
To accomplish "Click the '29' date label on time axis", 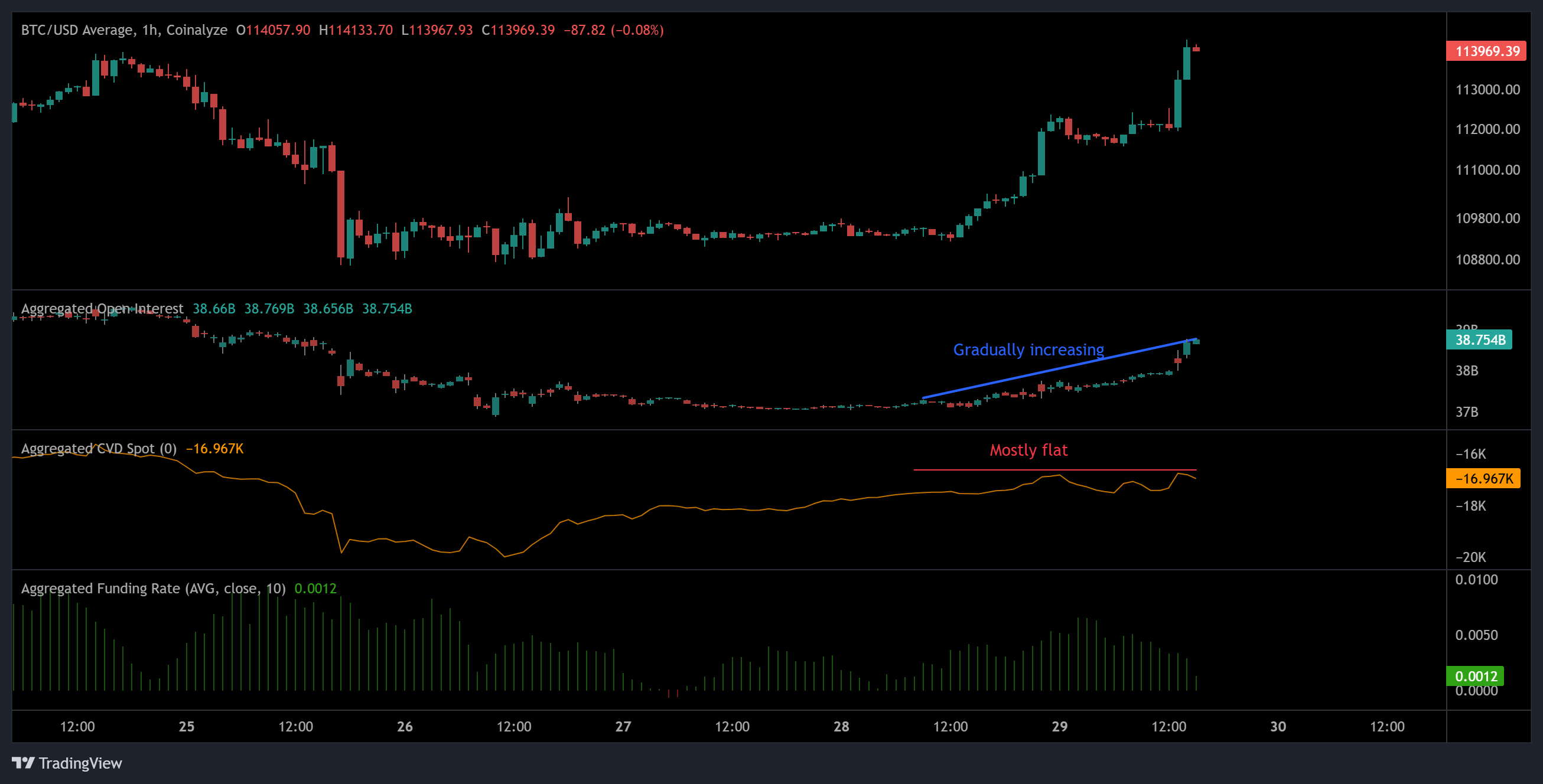I will [1060, 727].
